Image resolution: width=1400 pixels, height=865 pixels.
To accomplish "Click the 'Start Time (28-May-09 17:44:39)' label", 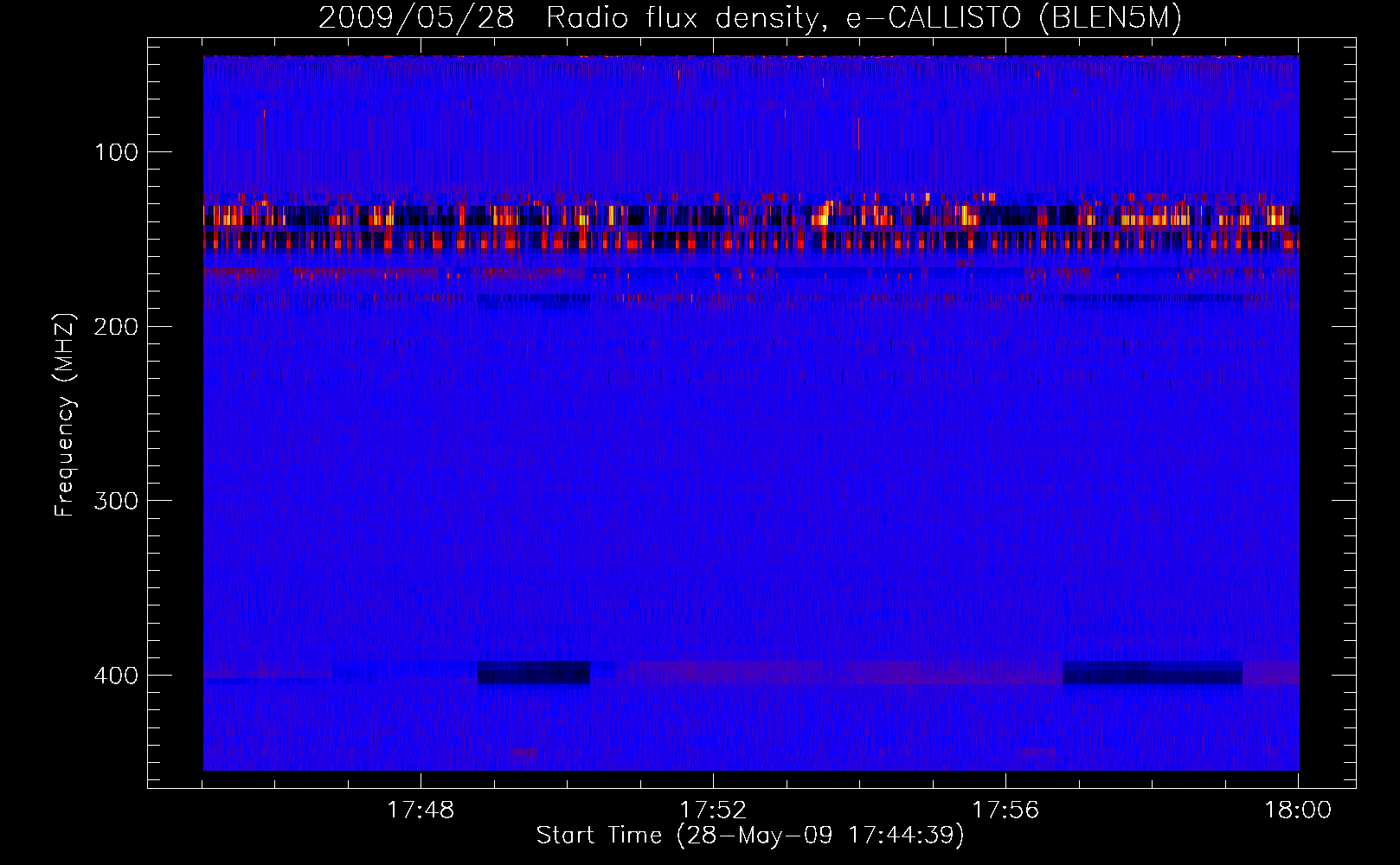I will [x=750, y=836].
